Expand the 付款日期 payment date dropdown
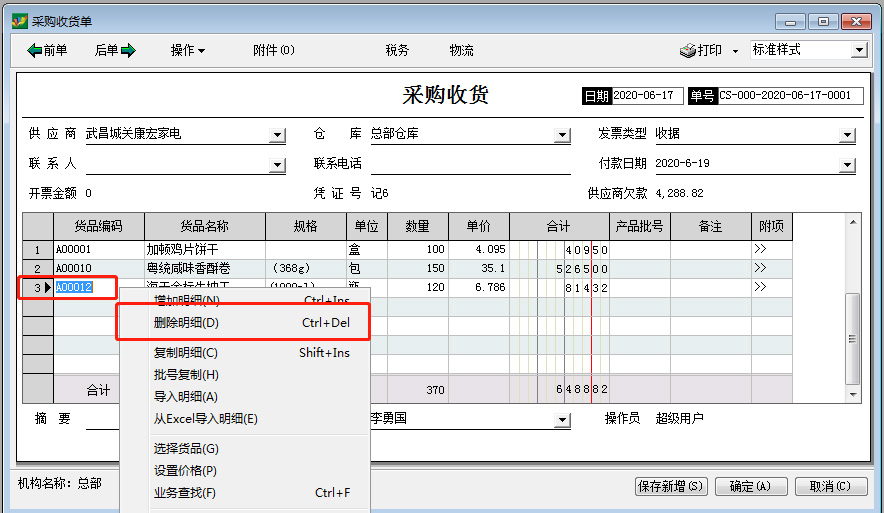The height and width of the screenshot is (513, 884). pos(847,165)
